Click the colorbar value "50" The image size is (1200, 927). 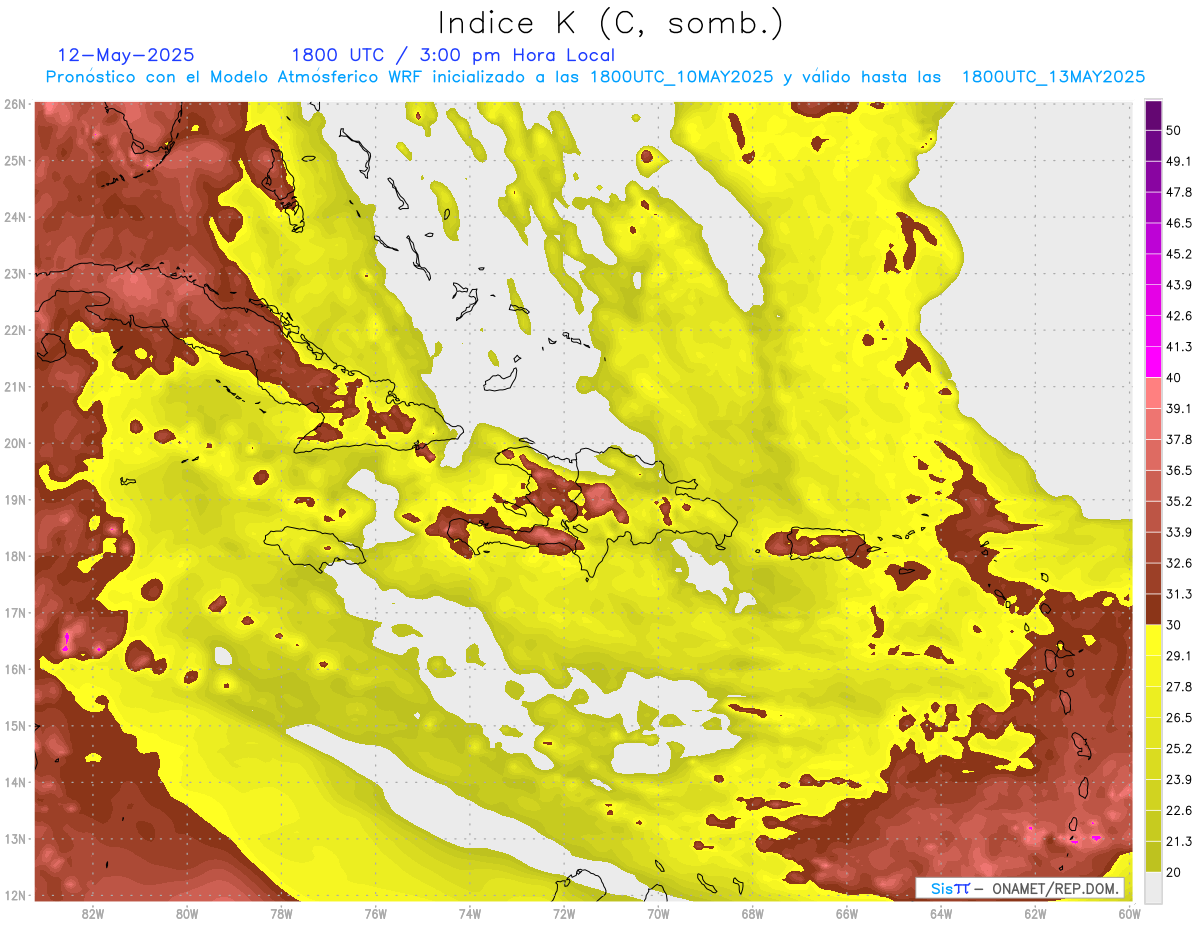click(1176, 130)
